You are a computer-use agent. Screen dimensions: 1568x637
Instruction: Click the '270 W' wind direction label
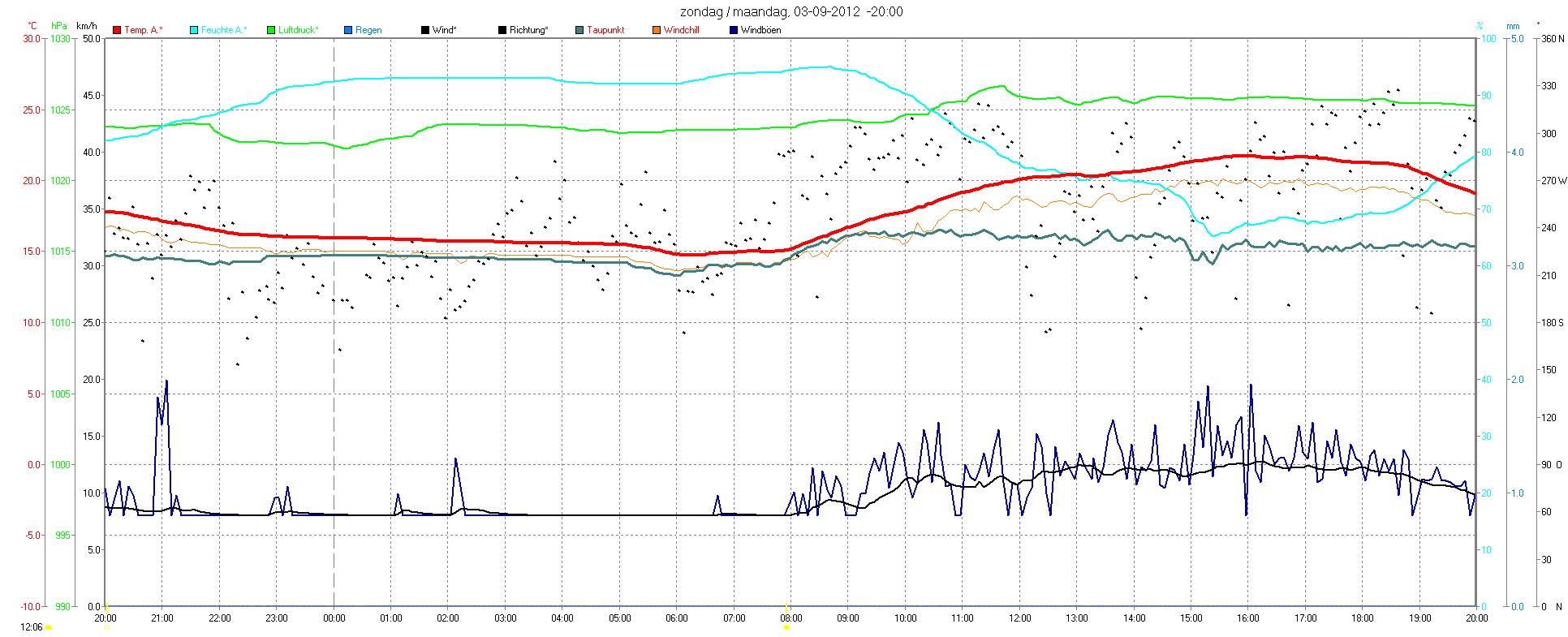tap(1553, 181)
